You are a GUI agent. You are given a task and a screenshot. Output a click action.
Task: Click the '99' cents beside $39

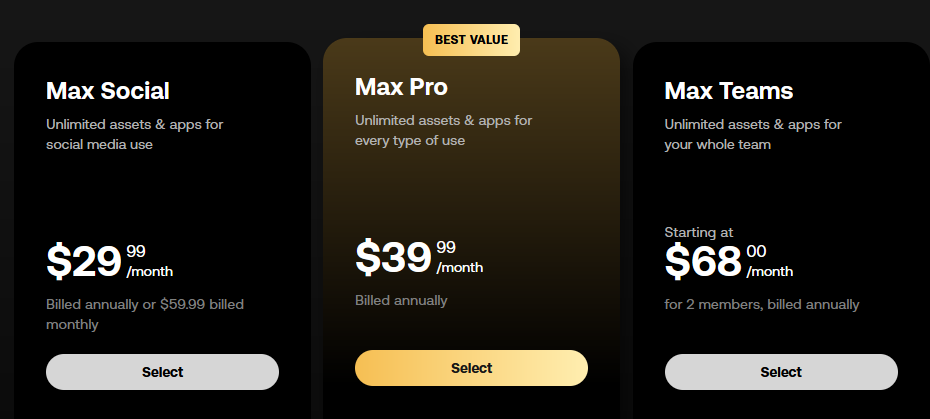tap(446, 247)
